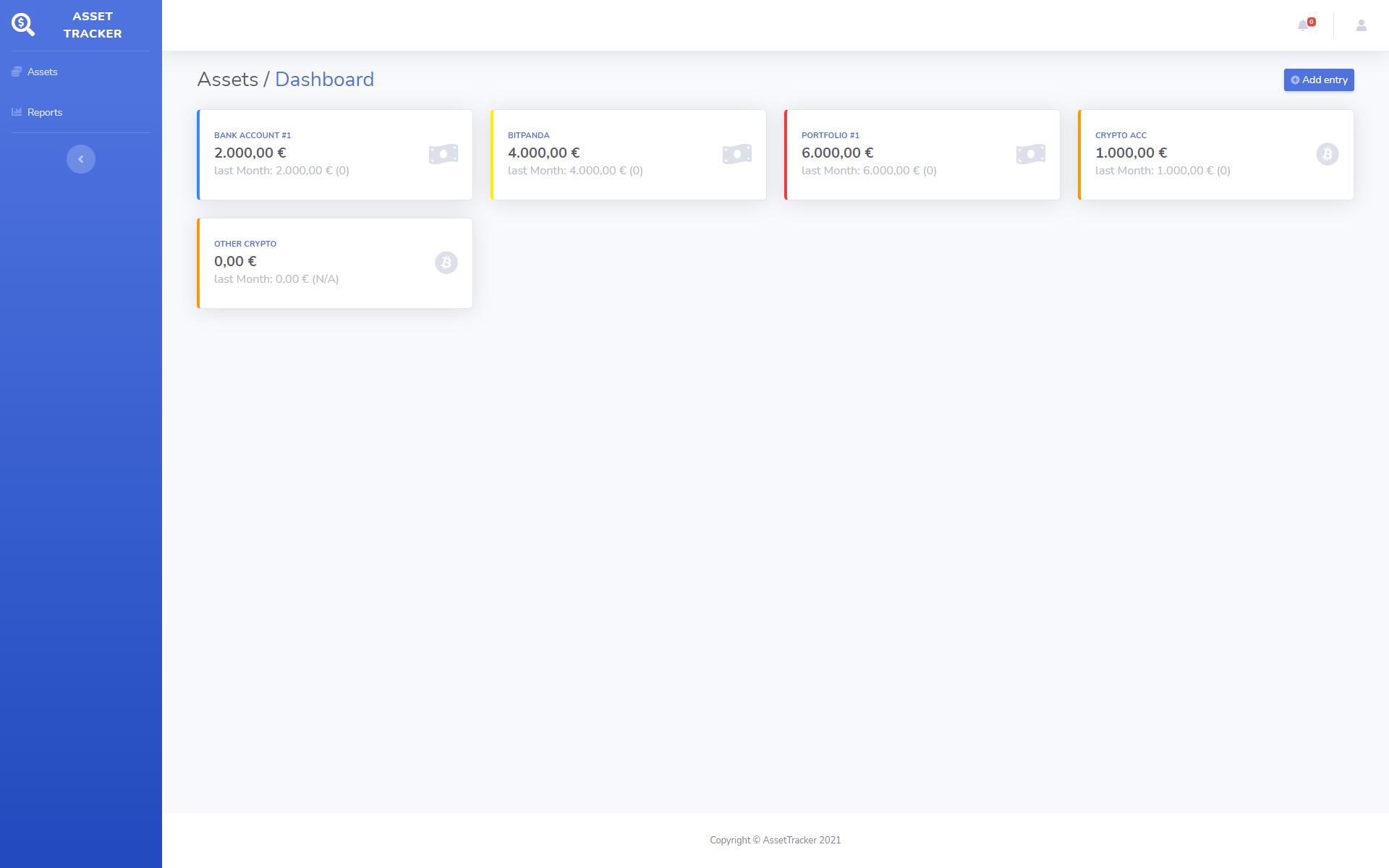Image resolution: width=1389 pixels, height=868 pixels.
Task: Click the red notification count badge
Action: [x=1312, y=22]
